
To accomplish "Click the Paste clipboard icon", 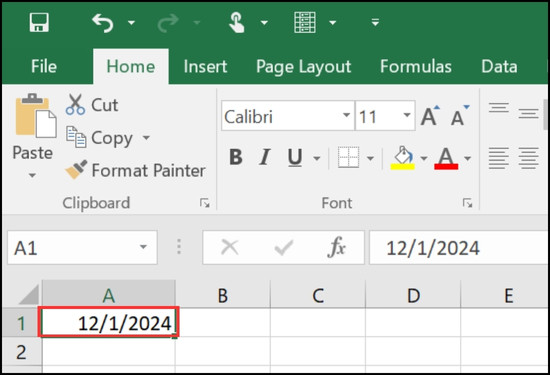I will (x=35, y=116).
